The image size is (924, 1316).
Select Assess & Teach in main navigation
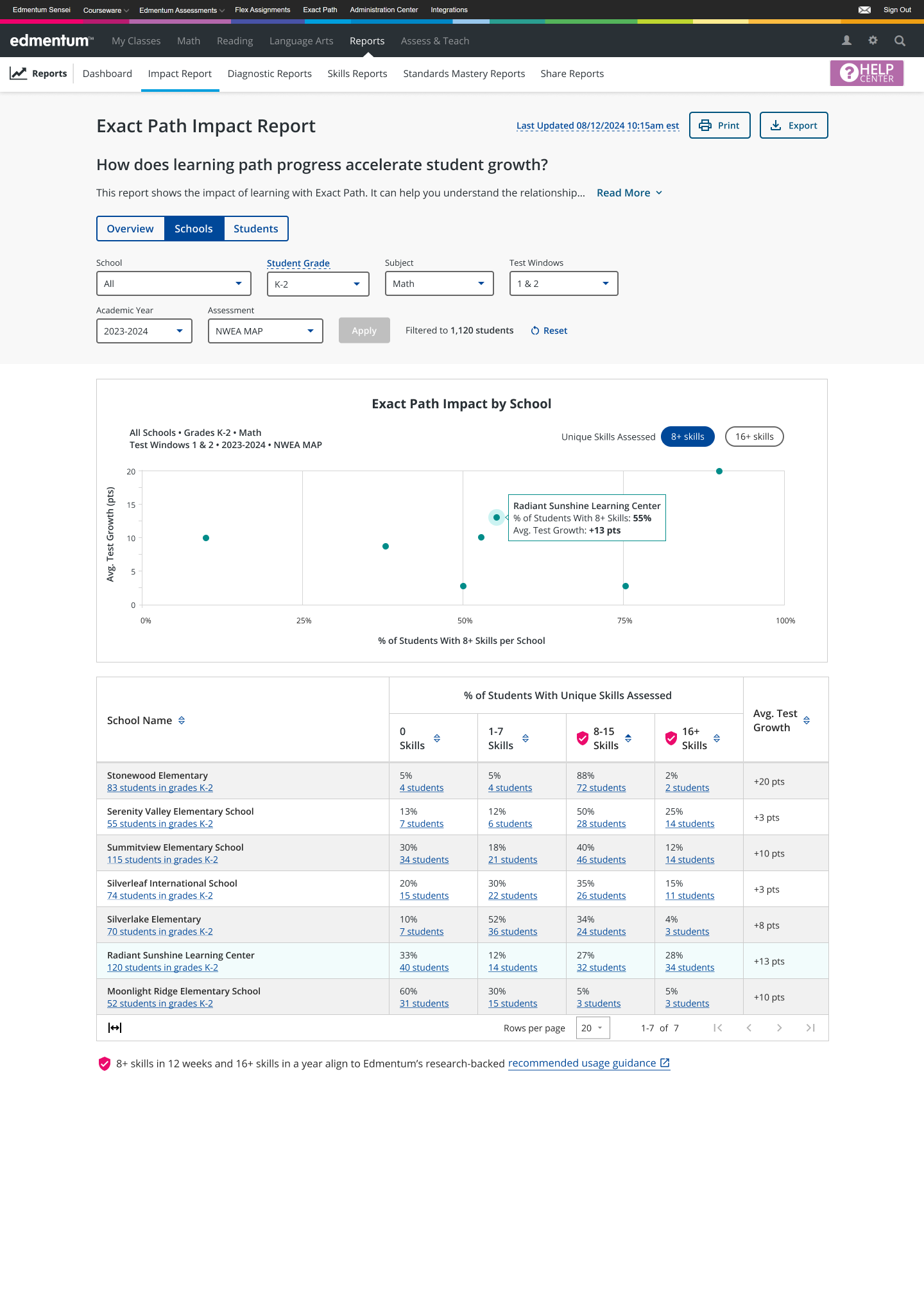click(434, 40)
